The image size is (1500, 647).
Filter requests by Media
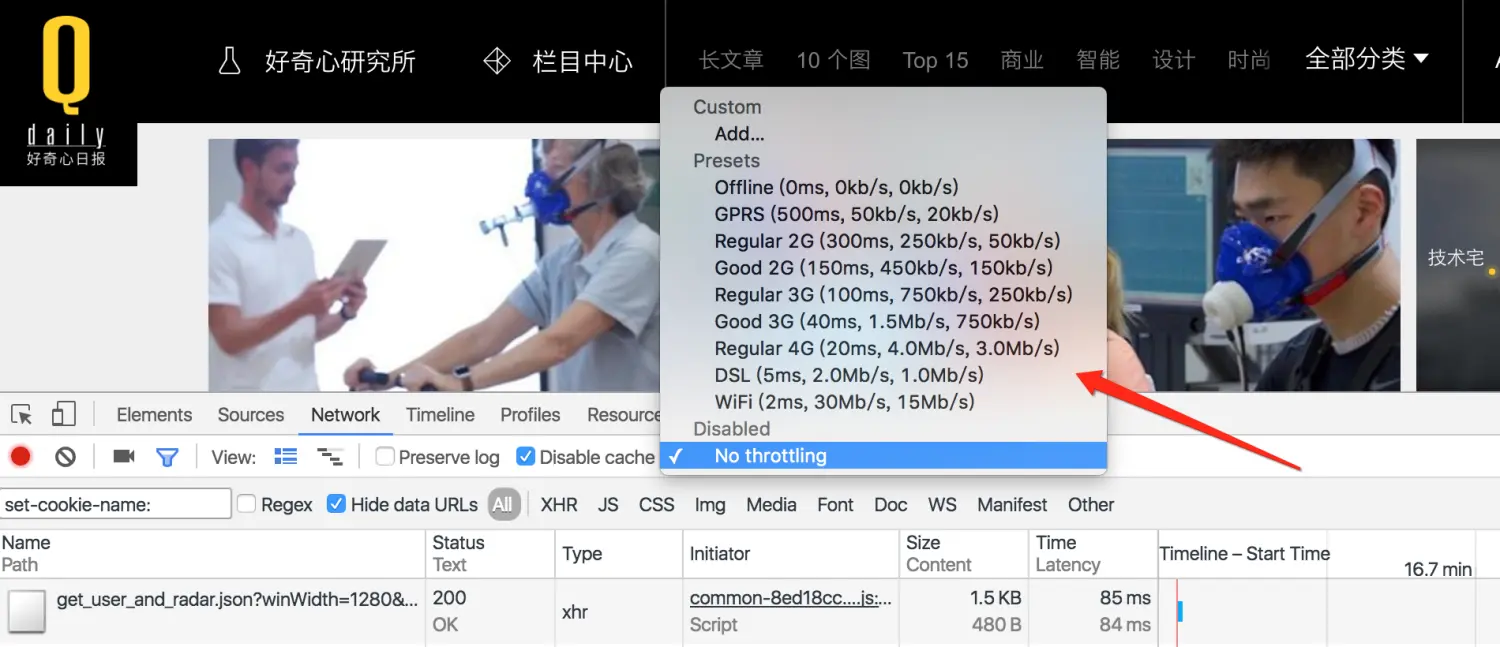771,505
